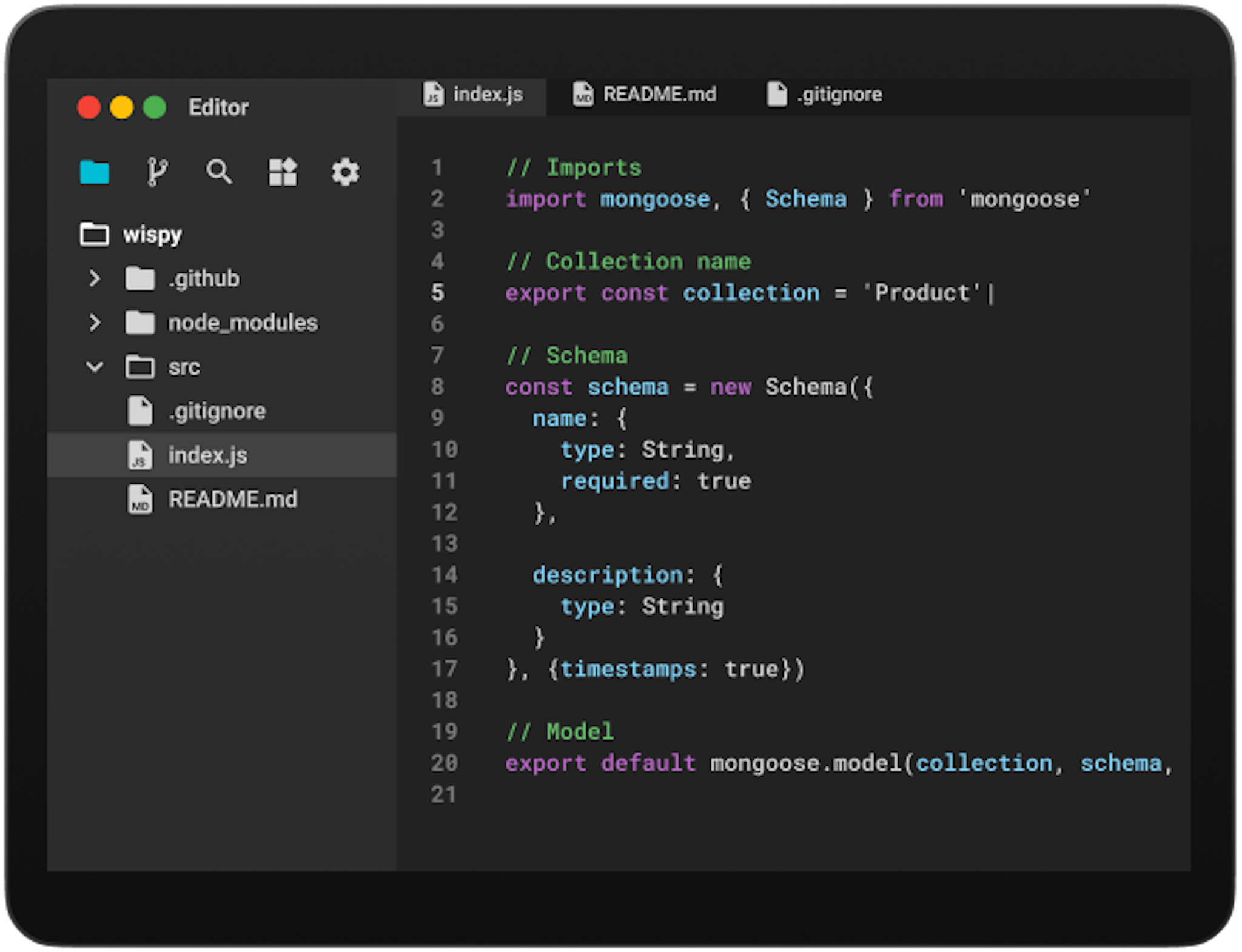Screen dimensions: 1242x952
Task: Click the 'new' keyword on line 8
Action: coord(731,387)
